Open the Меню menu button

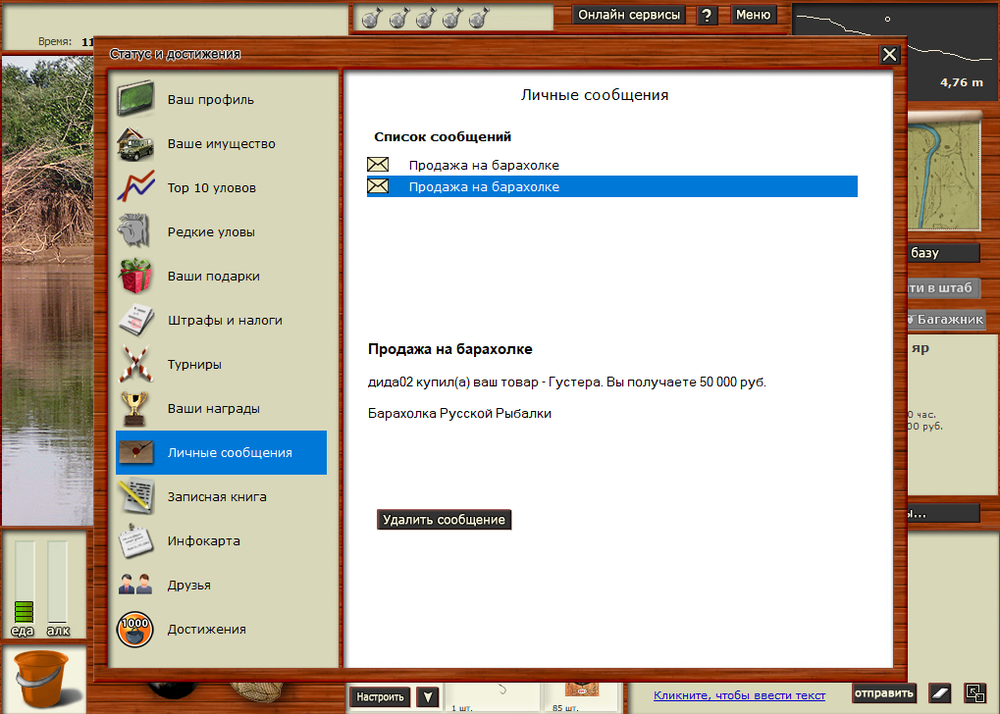753,15
